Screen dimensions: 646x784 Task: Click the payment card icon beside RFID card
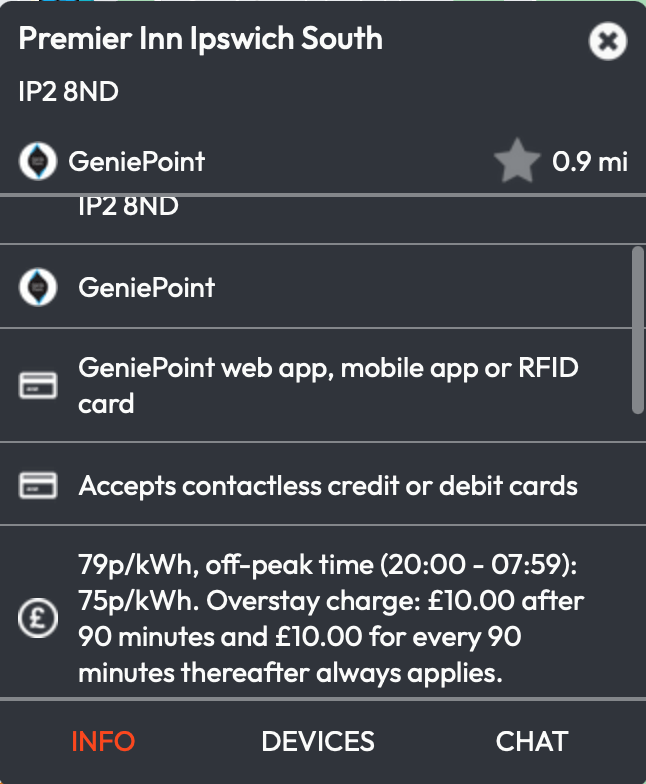(x=38, y=385)
